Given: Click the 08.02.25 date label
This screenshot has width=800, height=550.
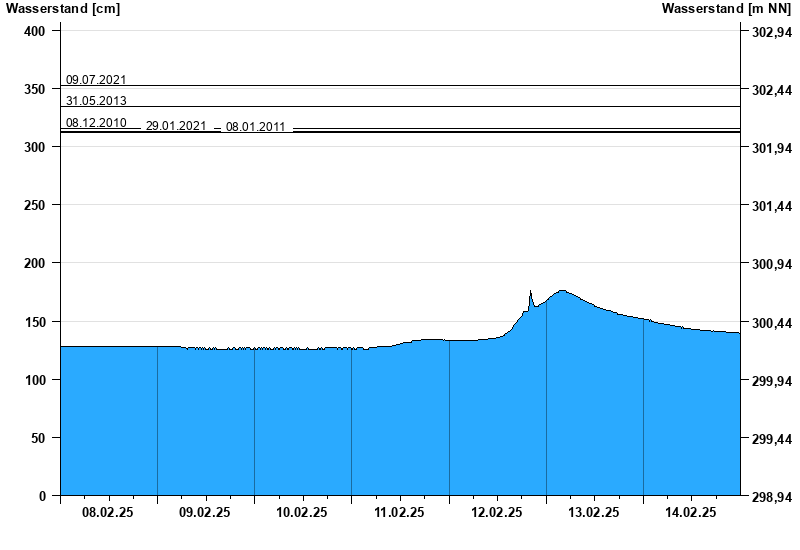Looking at the screenshot, I should [108, 512].
